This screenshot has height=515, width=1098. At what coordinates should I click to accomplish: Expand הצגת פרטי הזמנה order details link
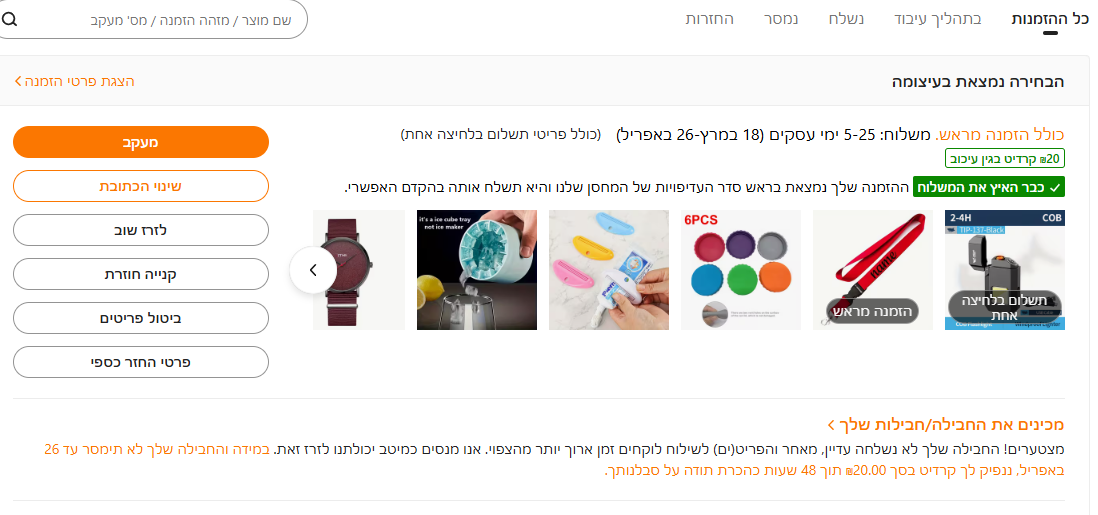click(74, 81)
